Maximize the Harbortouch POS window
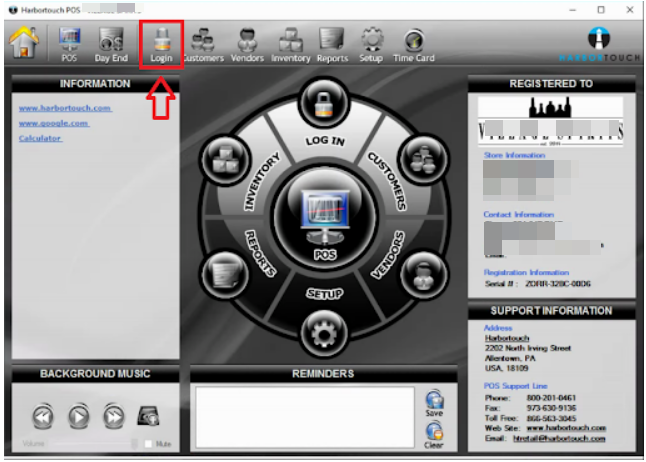The image size is (646, 462). [x=601, y=9]
